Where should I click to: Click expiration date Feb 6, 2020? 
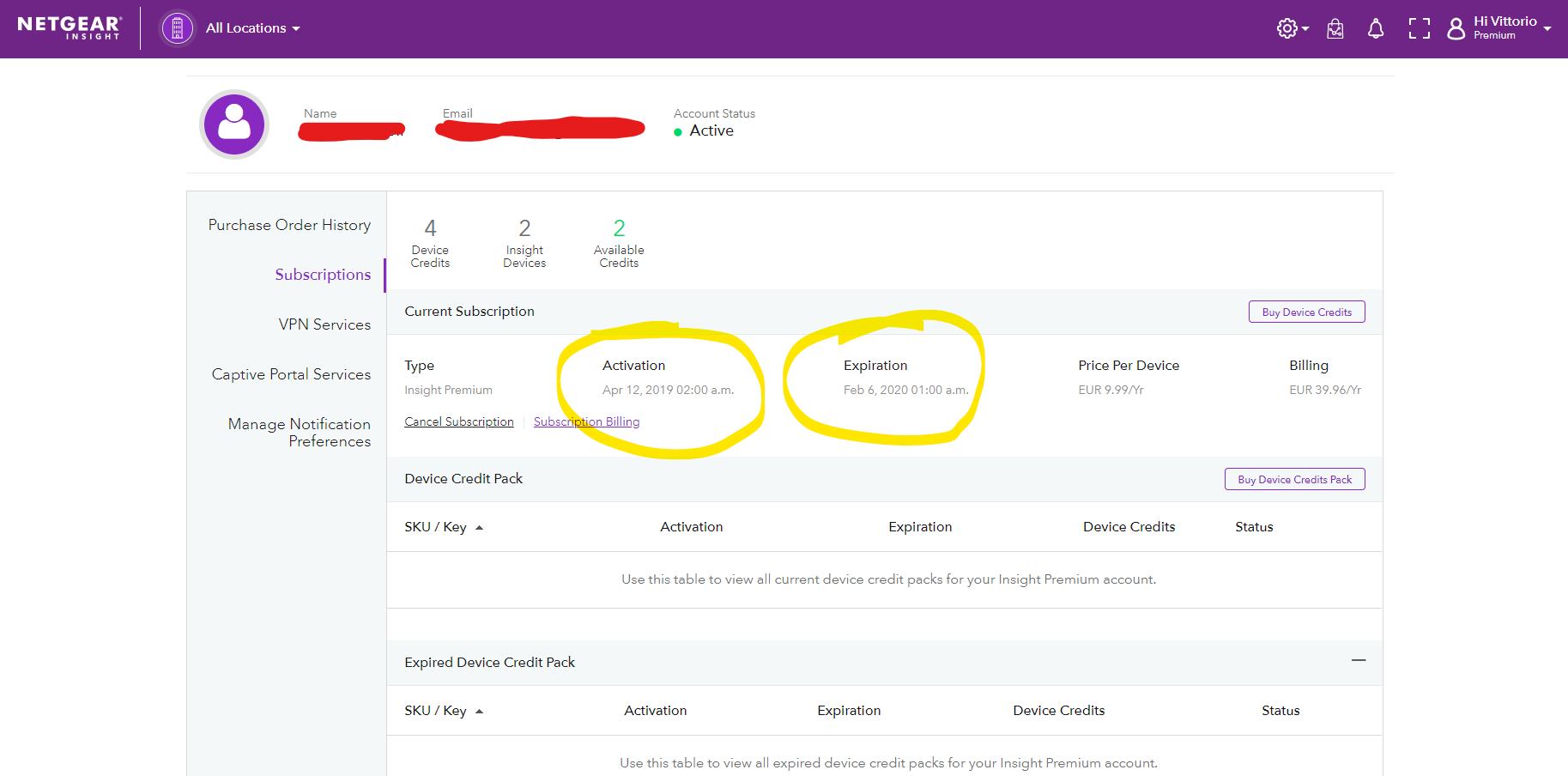coord(905,390)
